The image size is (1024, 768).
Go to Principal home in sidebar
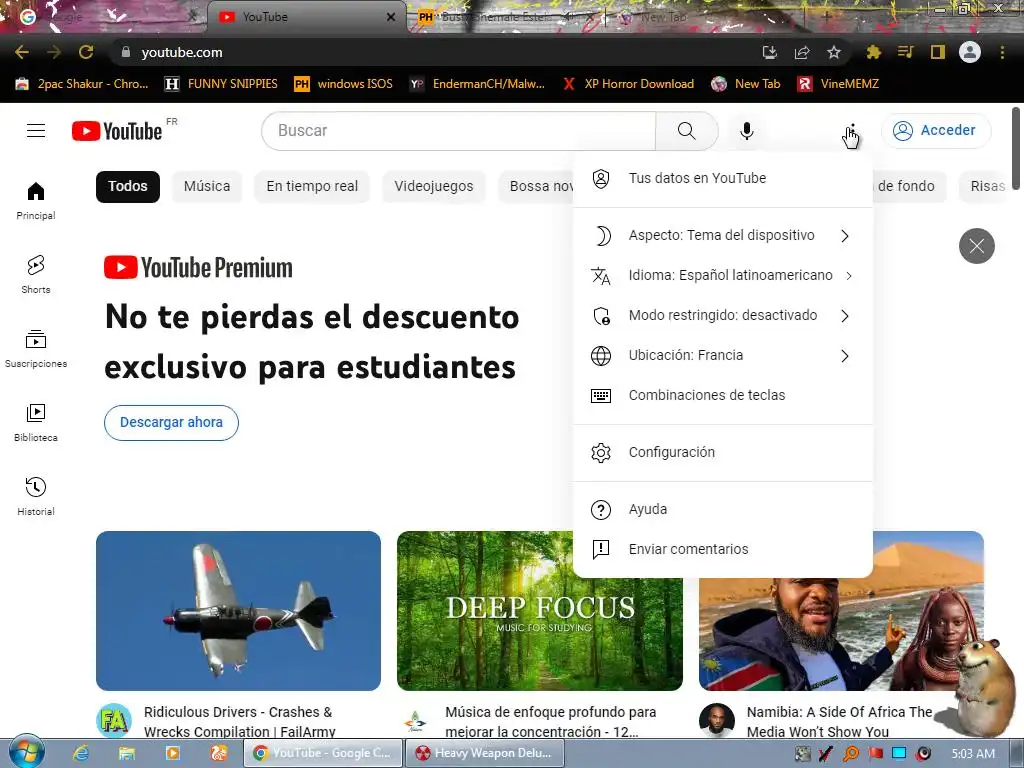pos(36,200)
